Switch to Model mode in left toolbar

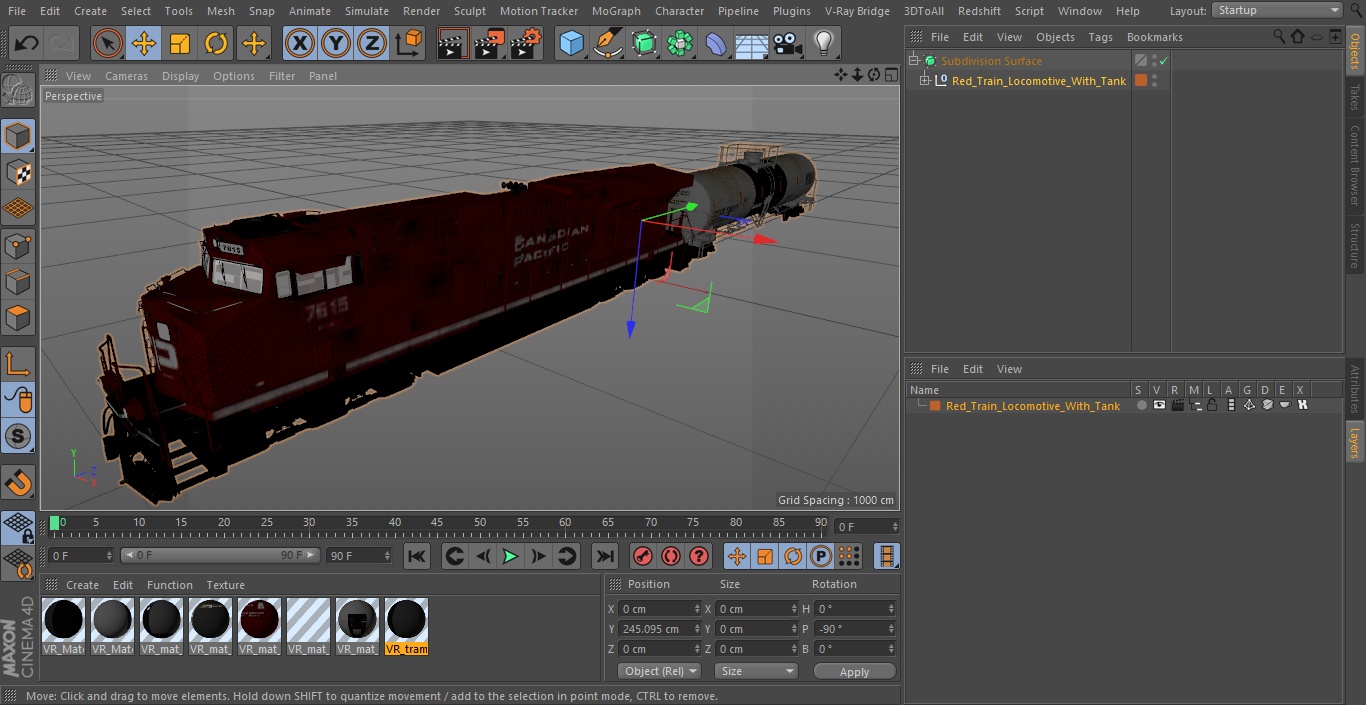pyautogui.click(x=18, y=135)
